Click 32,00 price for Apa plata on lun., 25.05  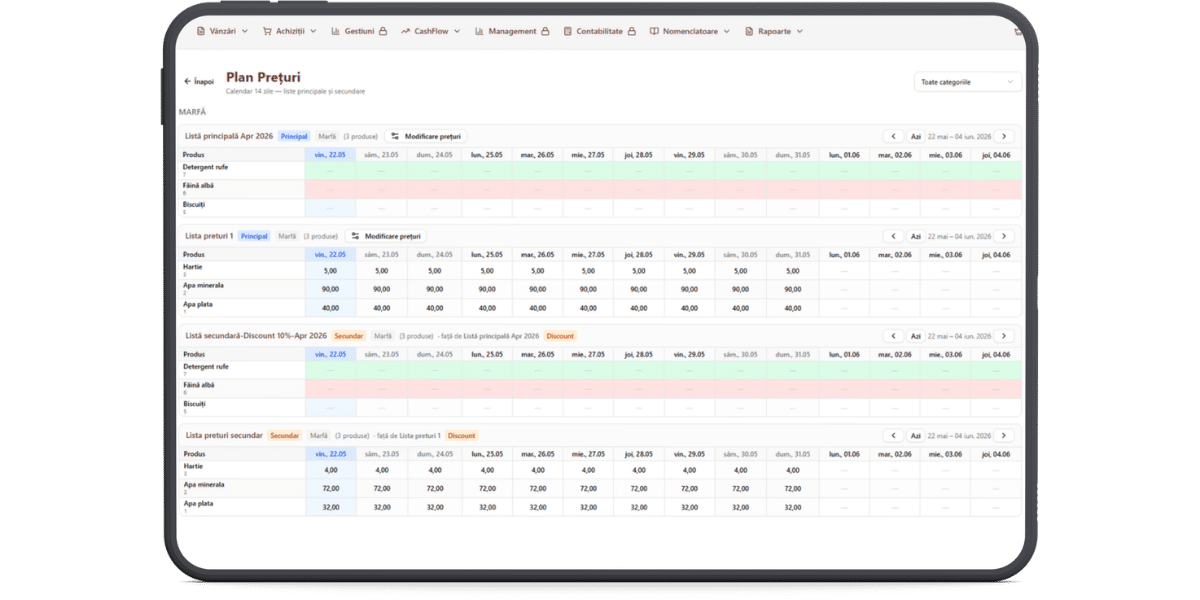click(486, 507)
